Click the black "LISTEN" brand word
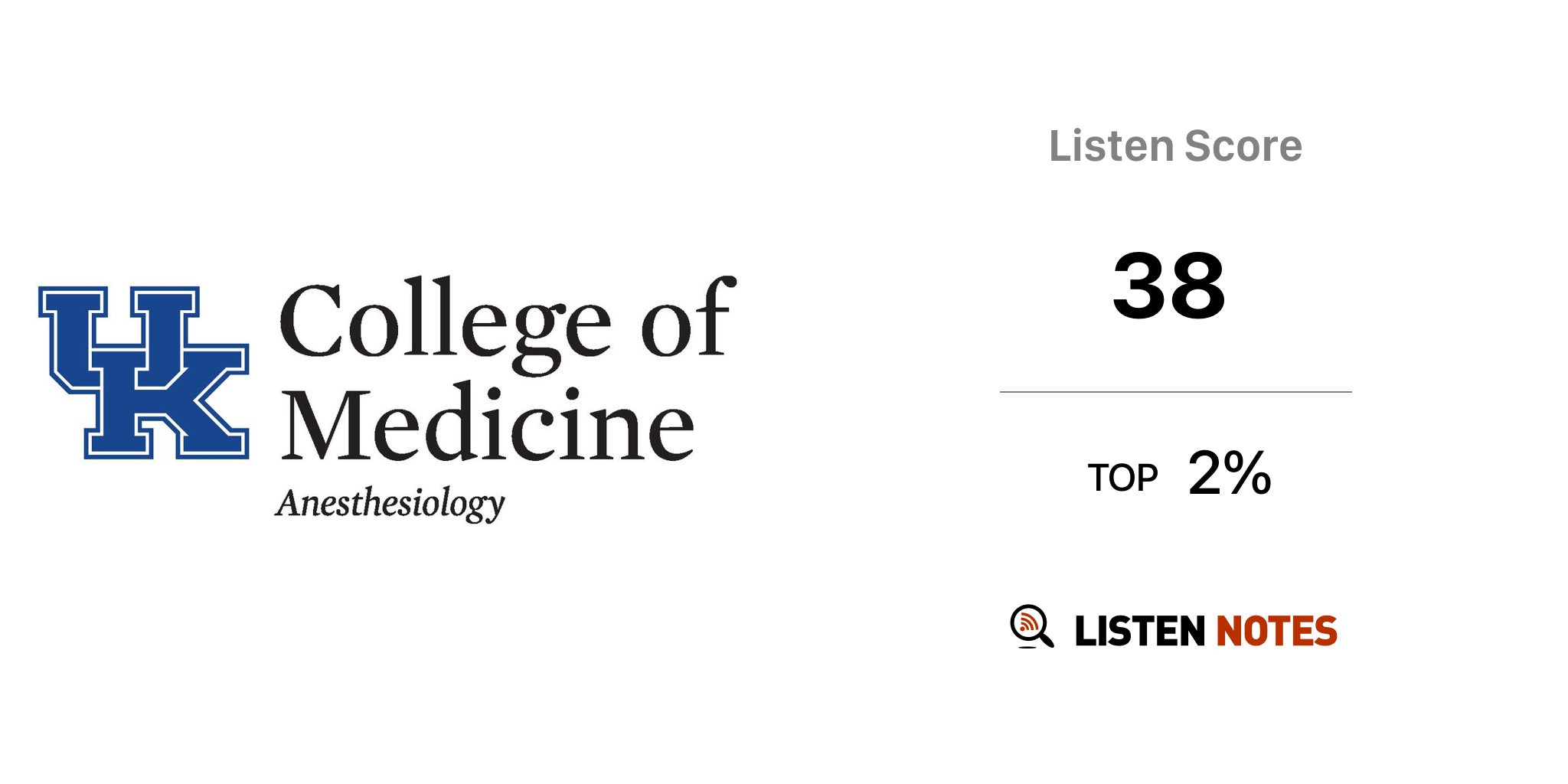Screen dimensions: 1568x784 coord(1140,632)
